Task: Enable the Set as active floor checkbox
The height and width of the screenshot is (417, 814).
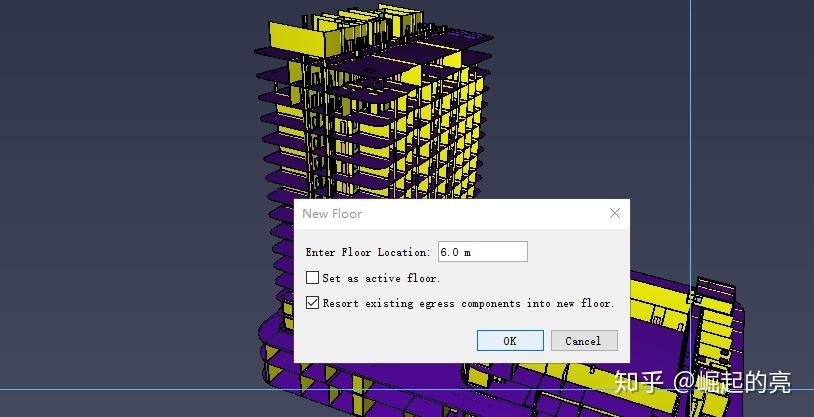Action: pyautogui.click(x=312, y=278)
